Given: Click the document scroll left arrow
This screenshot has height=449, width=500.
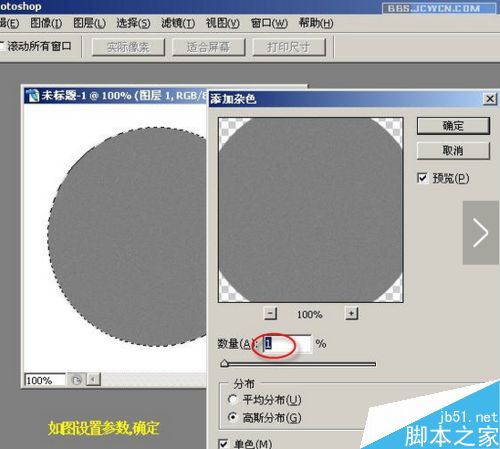Looking at the screenshot, I should pyautogui.click(x=93, y=379).
